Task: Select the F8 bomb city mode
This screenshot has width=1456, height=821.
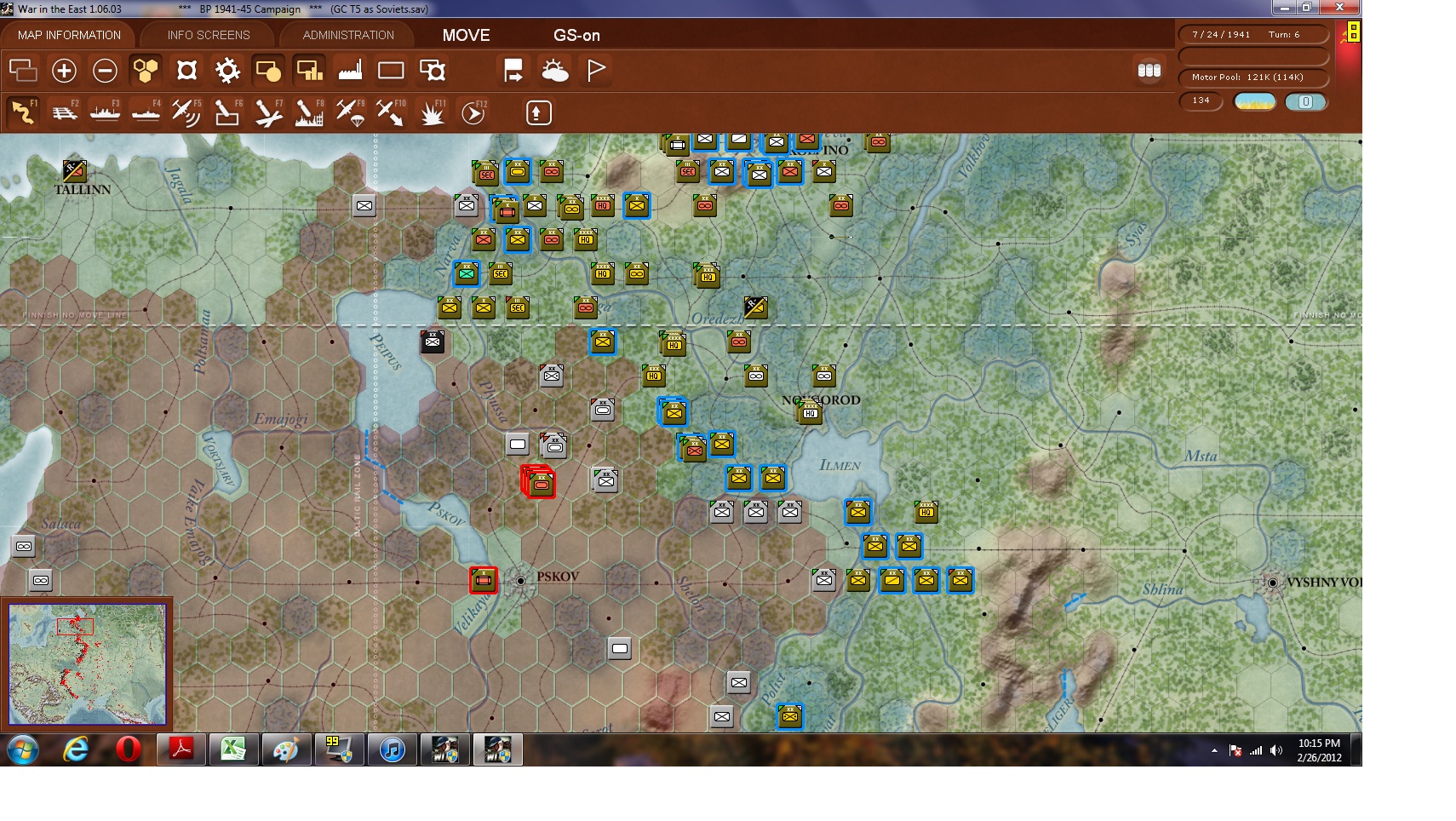Action: [x=309, y=112]
